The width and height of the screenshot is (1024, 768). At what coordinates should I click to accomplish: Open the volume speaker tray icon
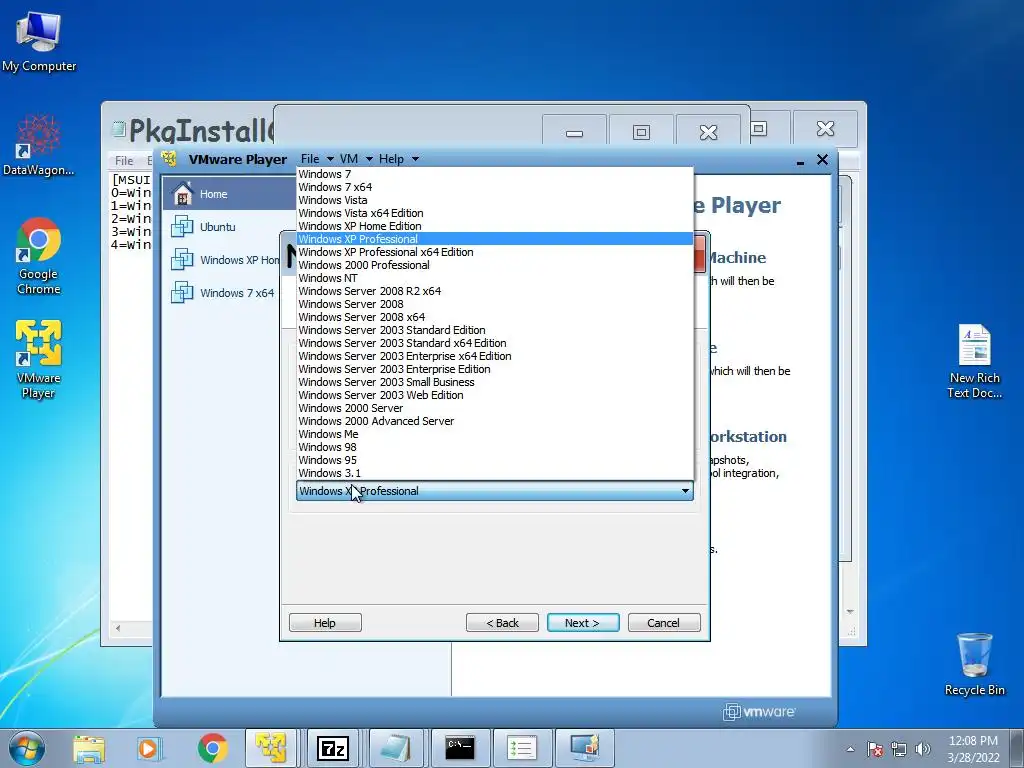pyautogui.click(x=923, y=749)
